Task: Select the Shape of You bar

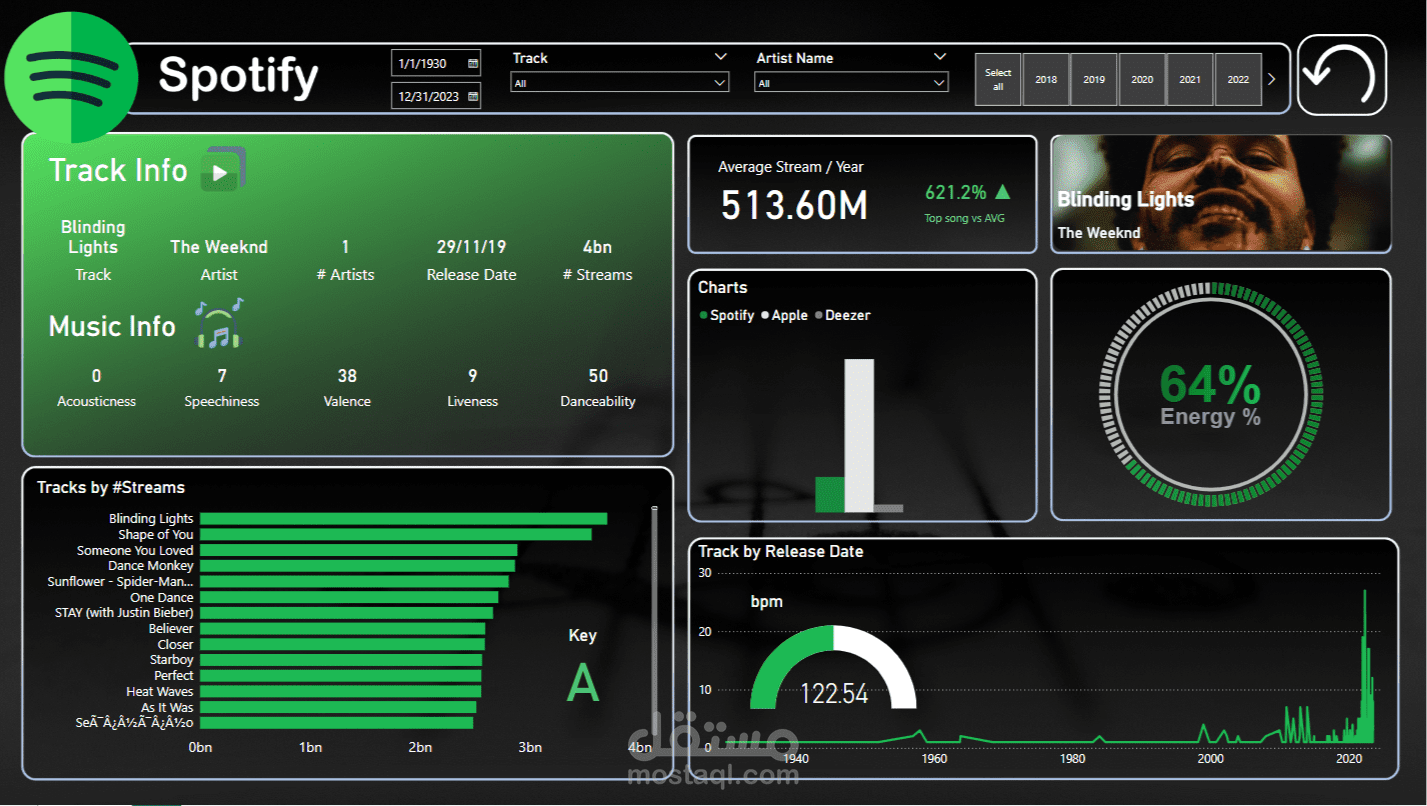Action: (395, 534)
